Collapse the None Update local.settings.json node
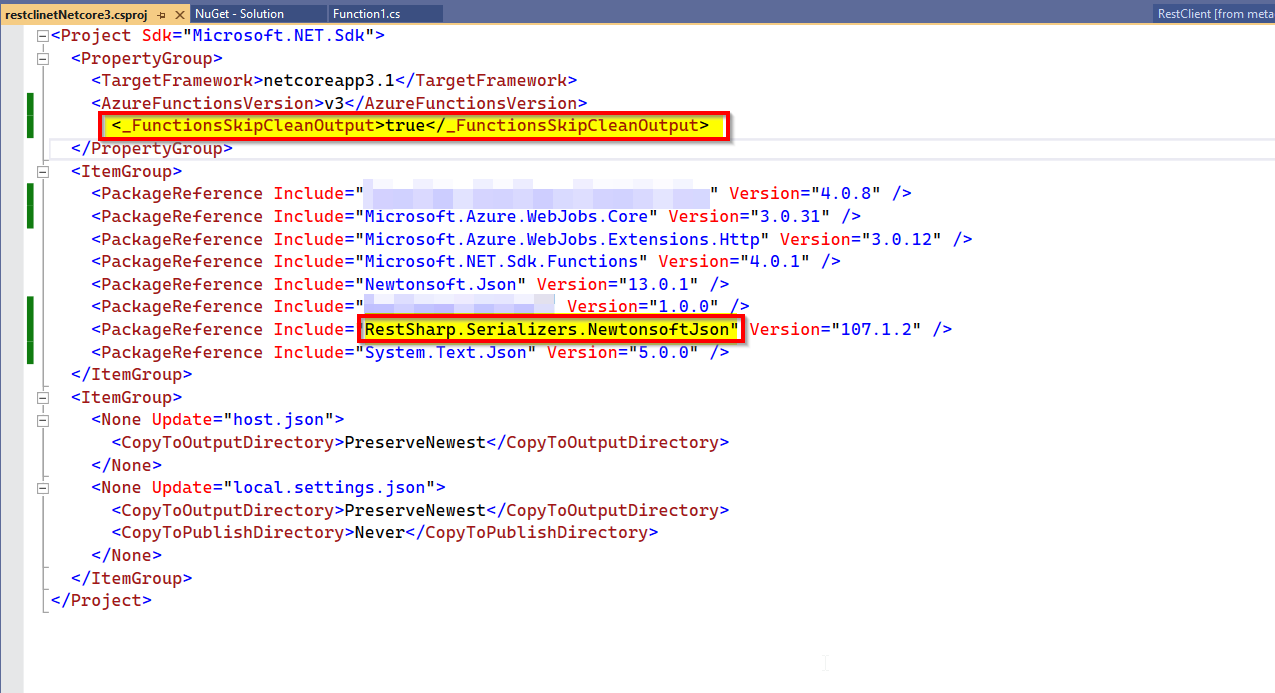Screen dimensions: 1275x693 [41, 488]
